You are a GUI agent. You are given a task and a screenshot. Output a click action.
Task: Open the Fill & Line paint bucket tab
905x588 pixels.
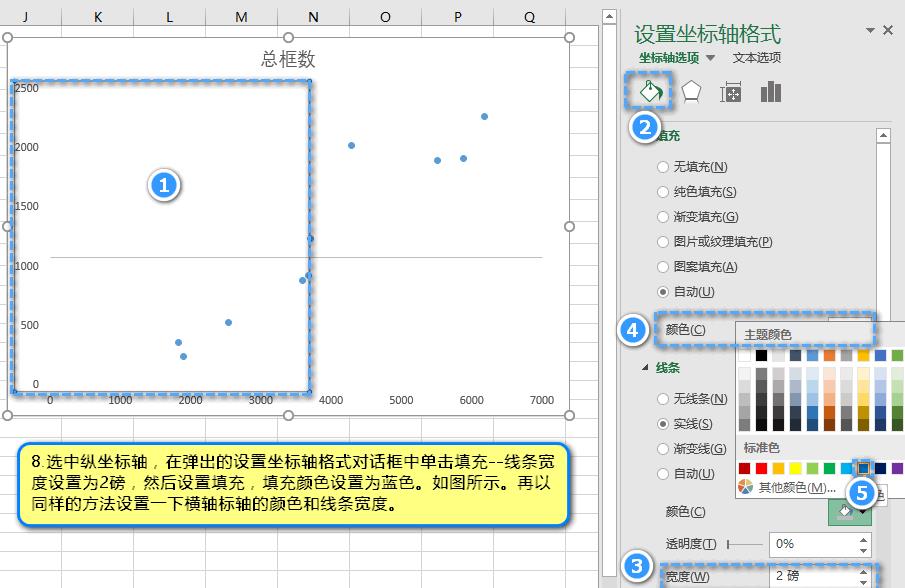pyautogui.click(x=651, y=92)
